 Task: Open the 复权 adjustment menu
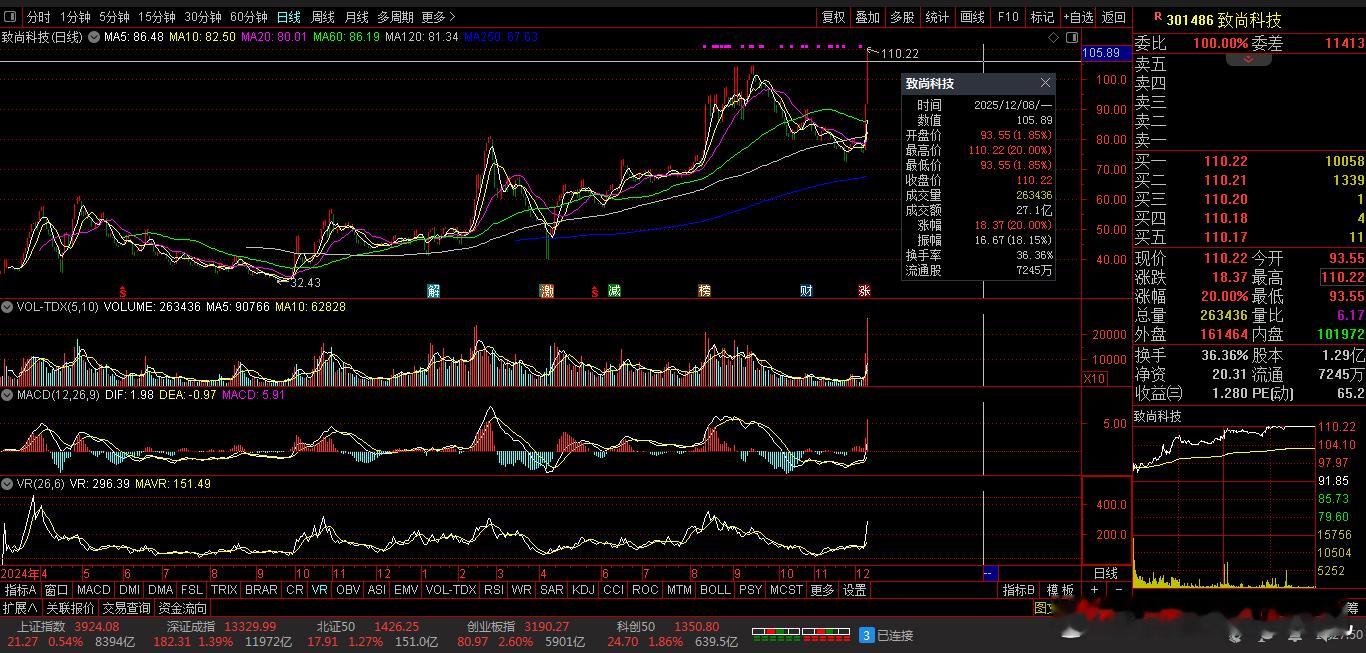(833, 17)
